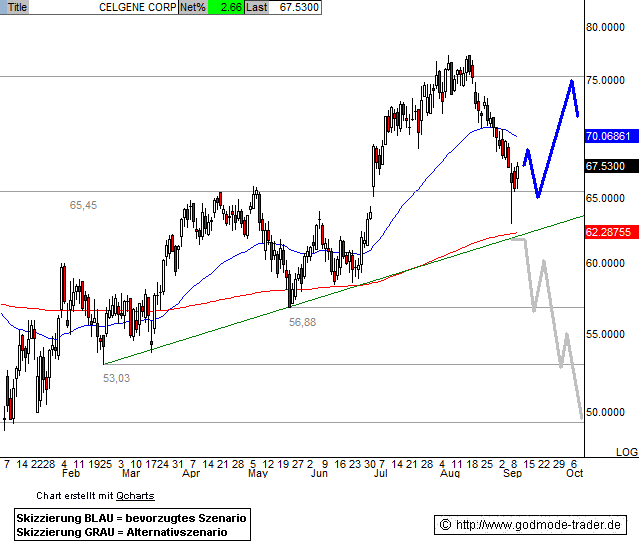The height and width of the screenshot is (554, 639).
Task: Click the gray alternative scenario arrow tip
Action: click(x=580, y=416)
